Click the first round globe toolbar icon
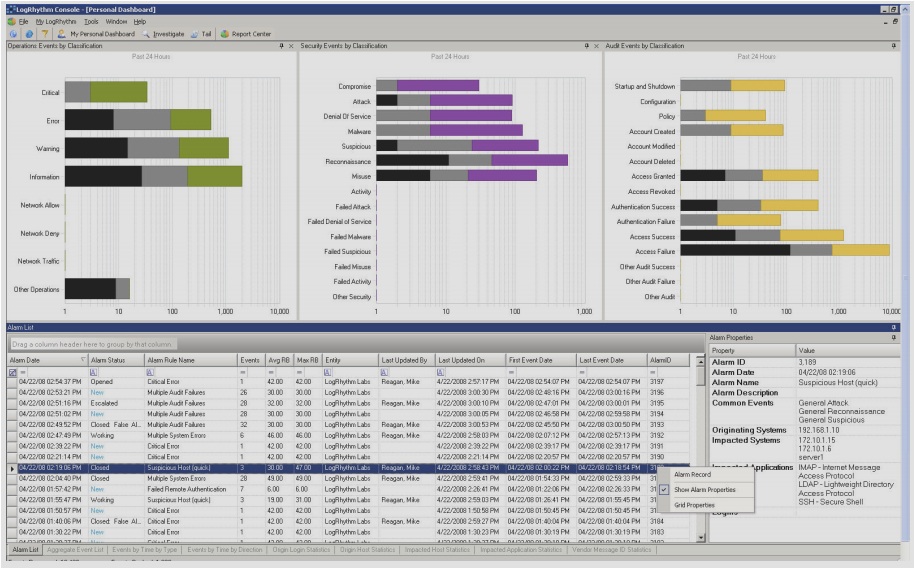 (13, 34)
